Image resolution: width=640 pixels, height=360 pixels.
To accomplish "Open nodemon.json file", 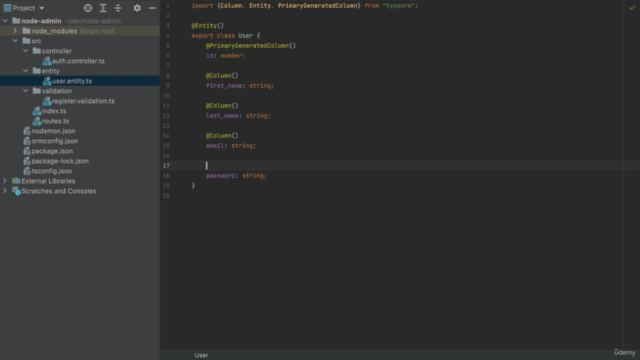I will click(x=53, y=131).
